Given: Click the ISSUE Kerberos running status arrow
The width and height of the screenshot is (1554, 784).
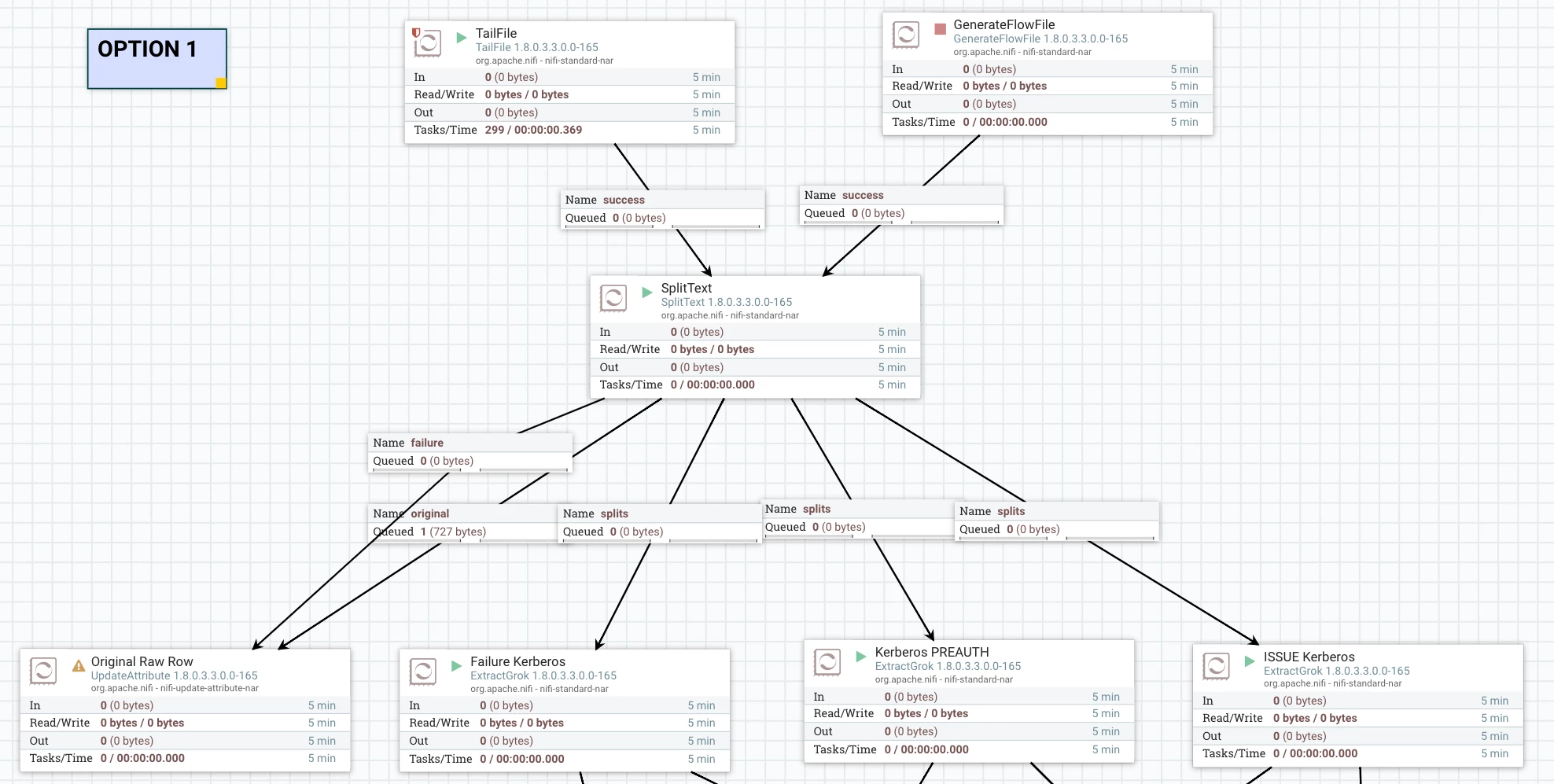Looking at the screenshot, I should pos(1250,661).
